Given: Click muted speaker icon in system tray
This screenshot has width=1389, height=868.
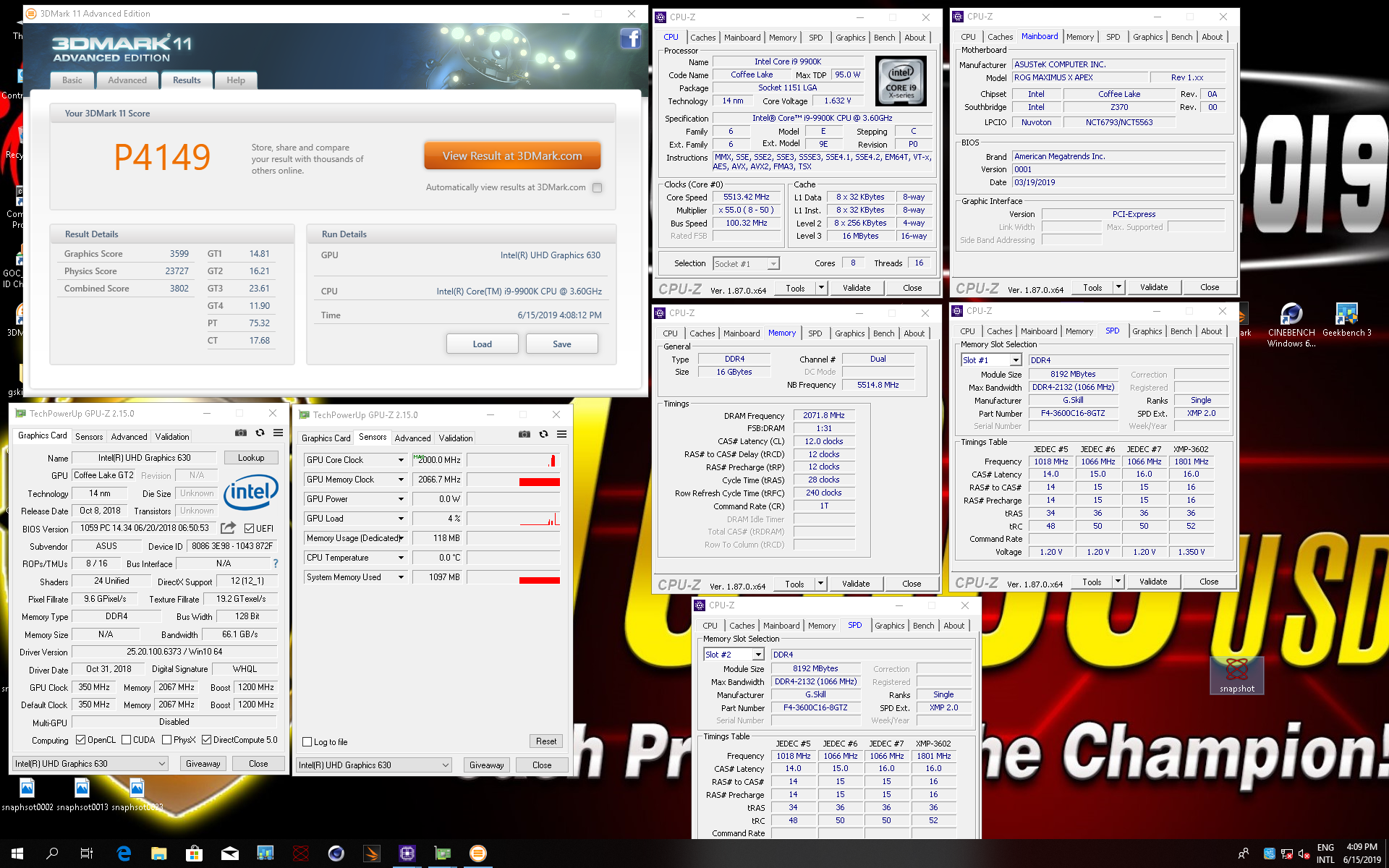Looking at the screenshot, I should point(1304,854).
